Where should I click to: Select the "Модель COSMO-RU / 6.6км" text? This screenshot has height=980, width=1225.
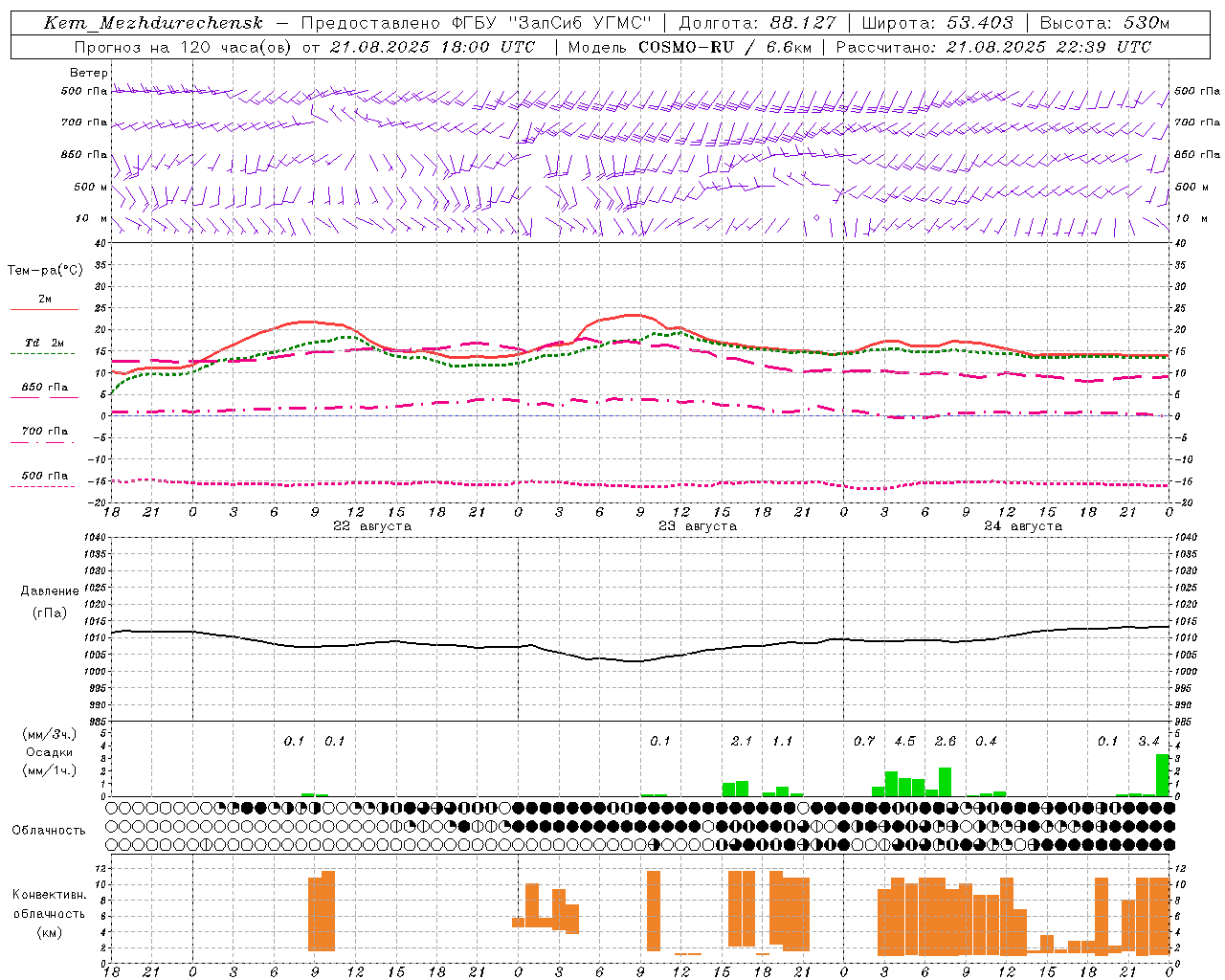[x=689, y=47]
